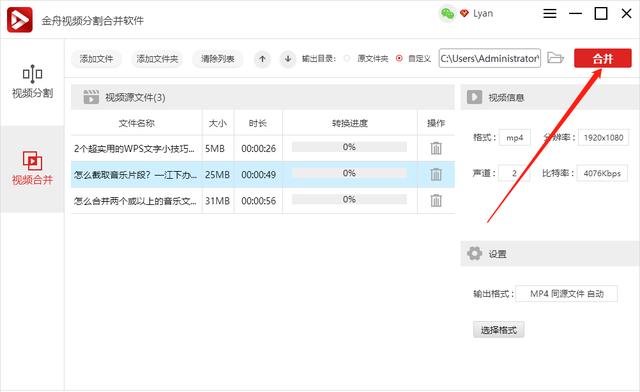Click the Lyan username
The image size is (640, 392).
(x=483, y=13)
